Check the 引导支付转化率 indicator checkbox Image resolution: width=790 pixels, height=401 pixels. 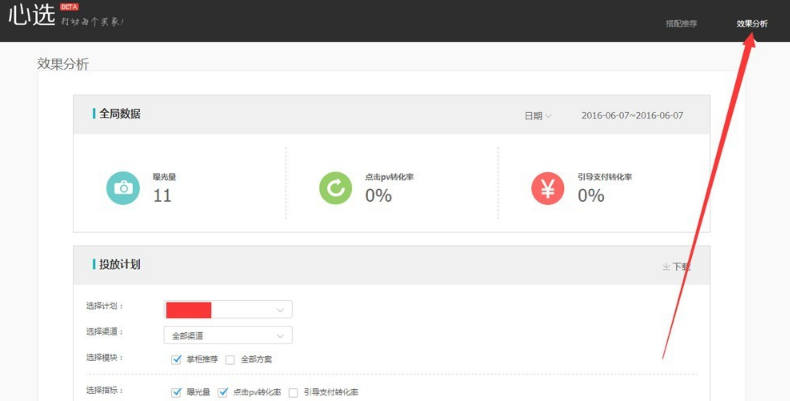[x=293, y=393]
